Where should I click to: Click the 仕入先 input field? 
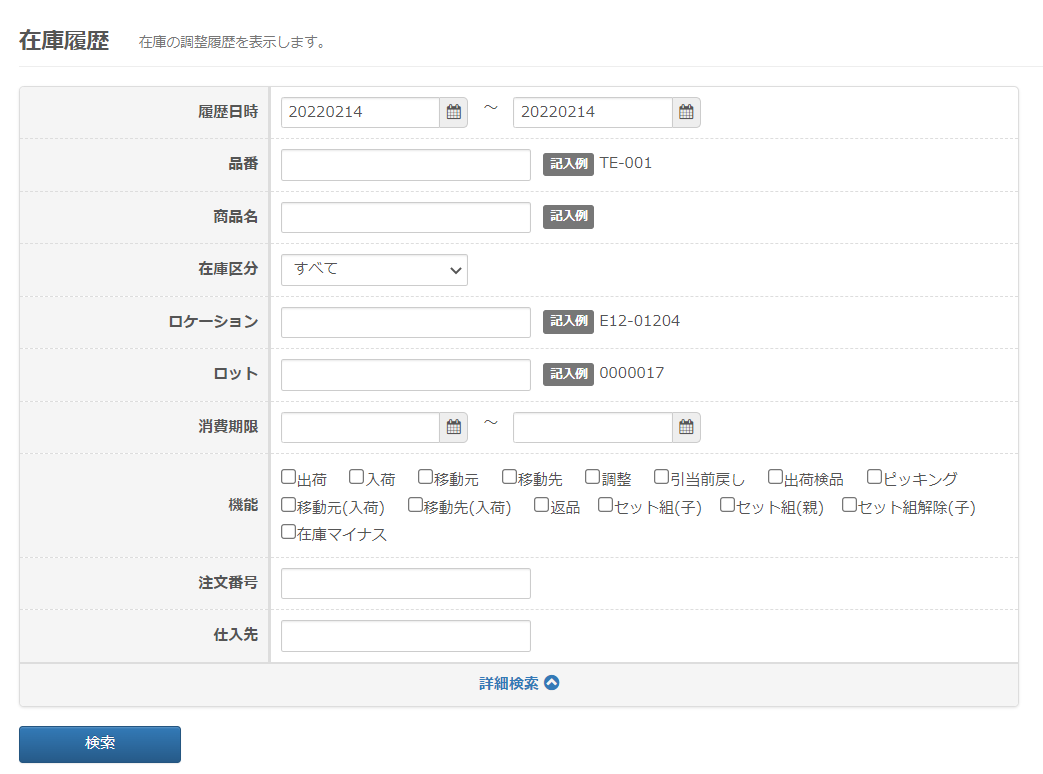pos(405,636)
